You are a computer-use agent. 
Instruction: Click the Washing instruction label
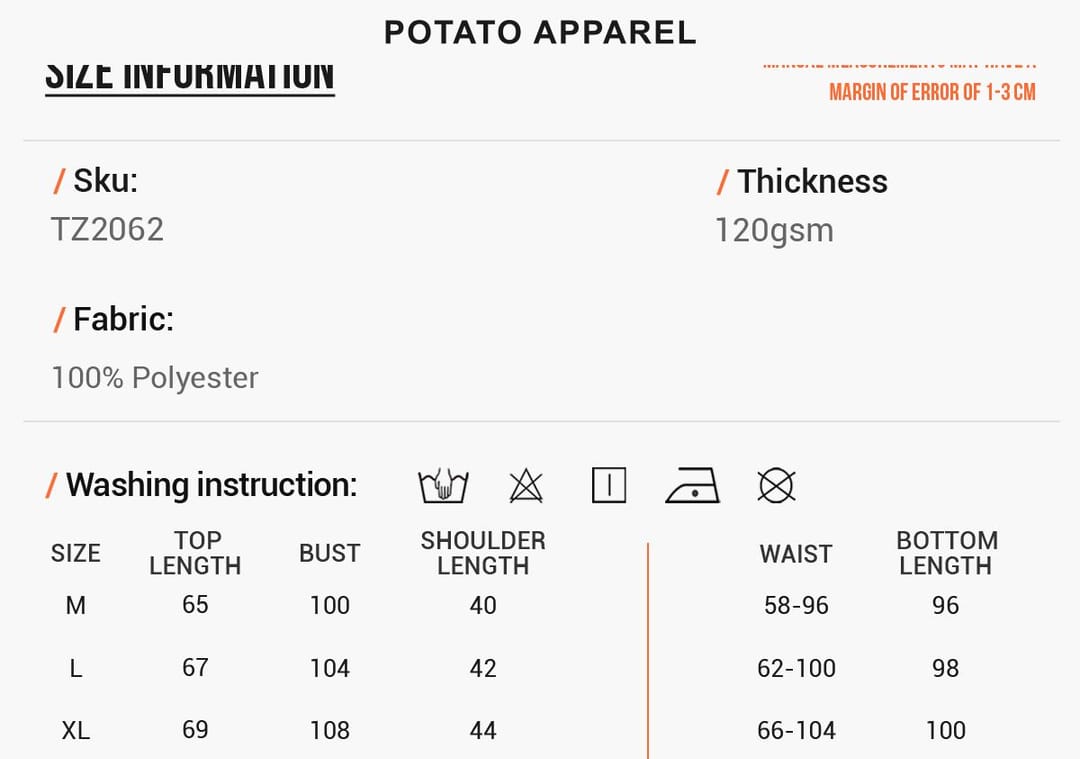[x=202, y=485]
